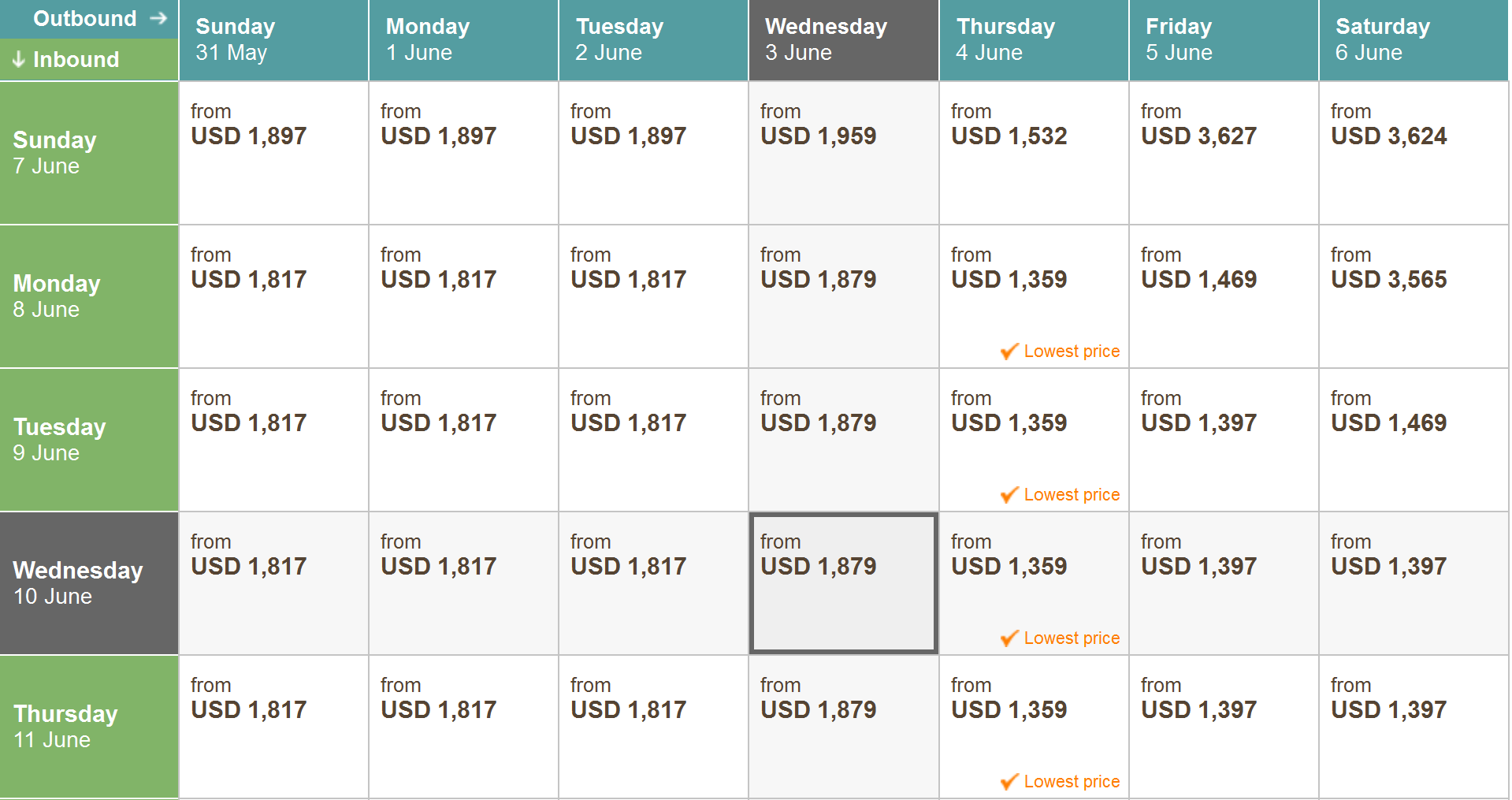
Task: Click the Outbound right arrow icon
Action: coord(158,18)
